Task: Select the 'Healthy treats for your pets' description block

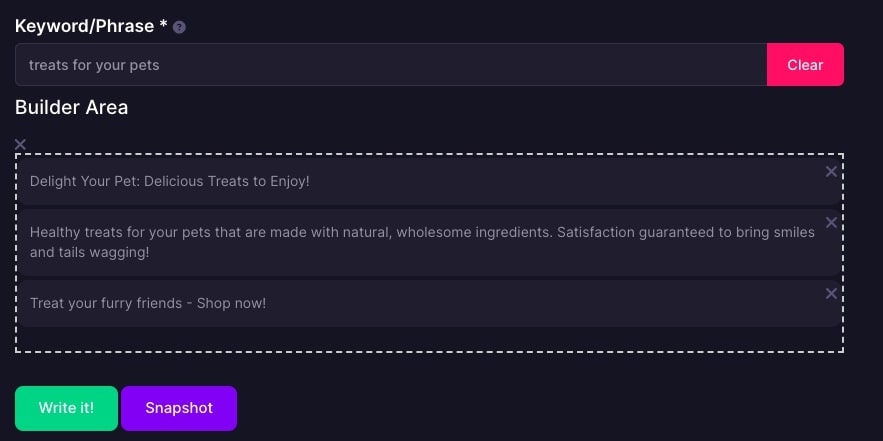Action: (429, 242)
